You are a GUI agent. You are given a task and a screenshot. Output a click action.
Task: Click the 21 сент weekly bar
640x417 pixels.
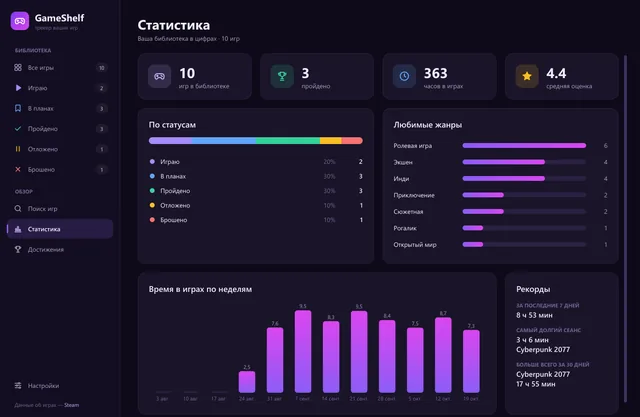[359, 352]
